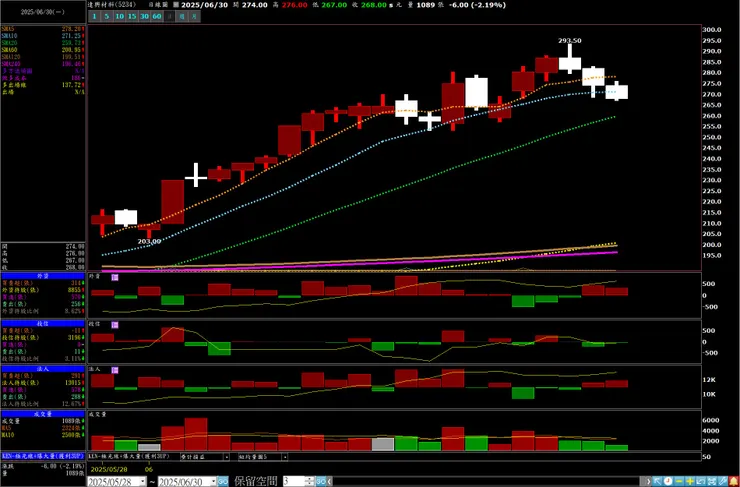Screen dimensions: 740x487
Task: Click the stock name with code 5234
Action: pos(112,5)
